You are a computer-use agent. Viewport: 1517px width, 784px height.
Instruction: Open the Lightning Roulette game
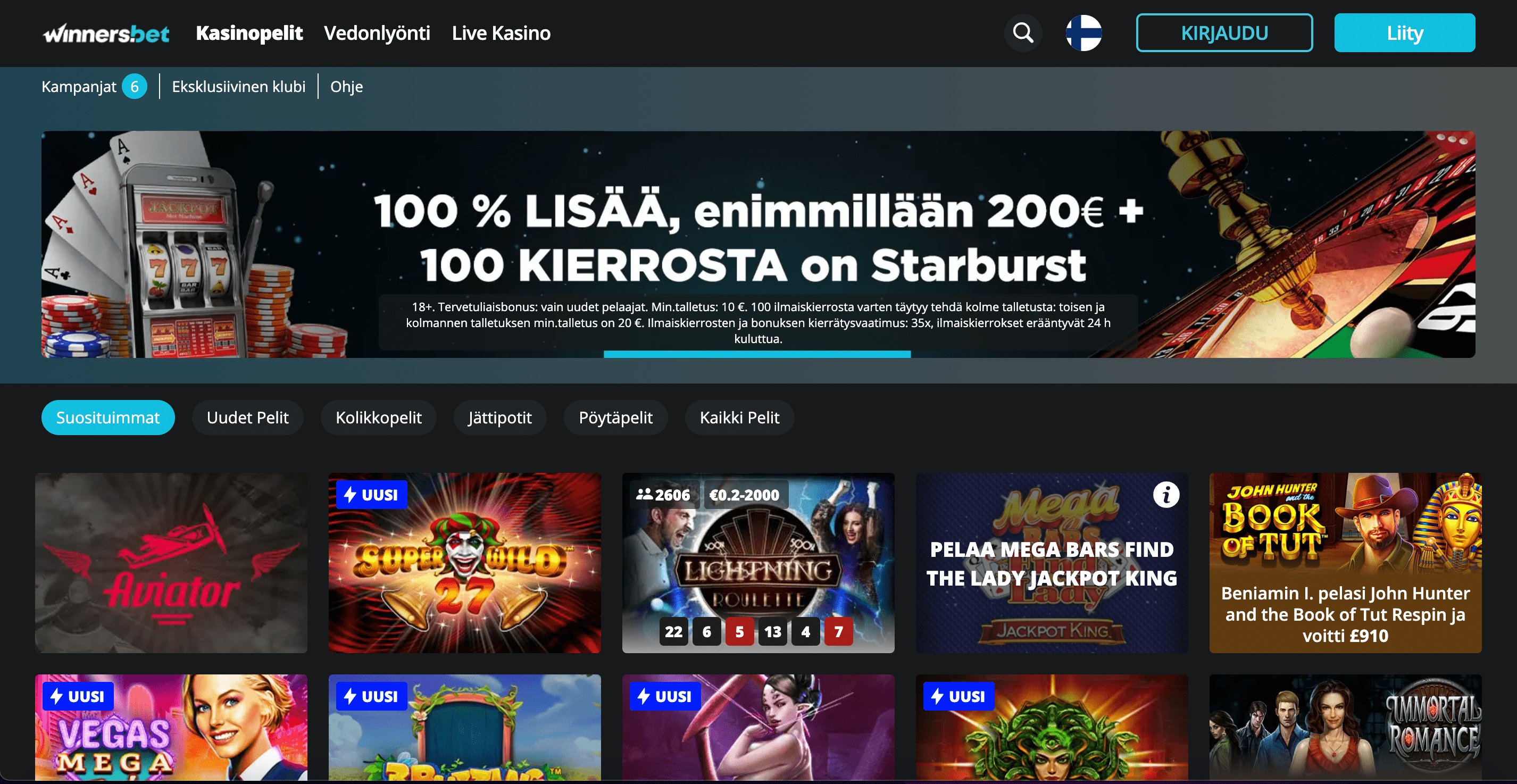pos(758,563)
